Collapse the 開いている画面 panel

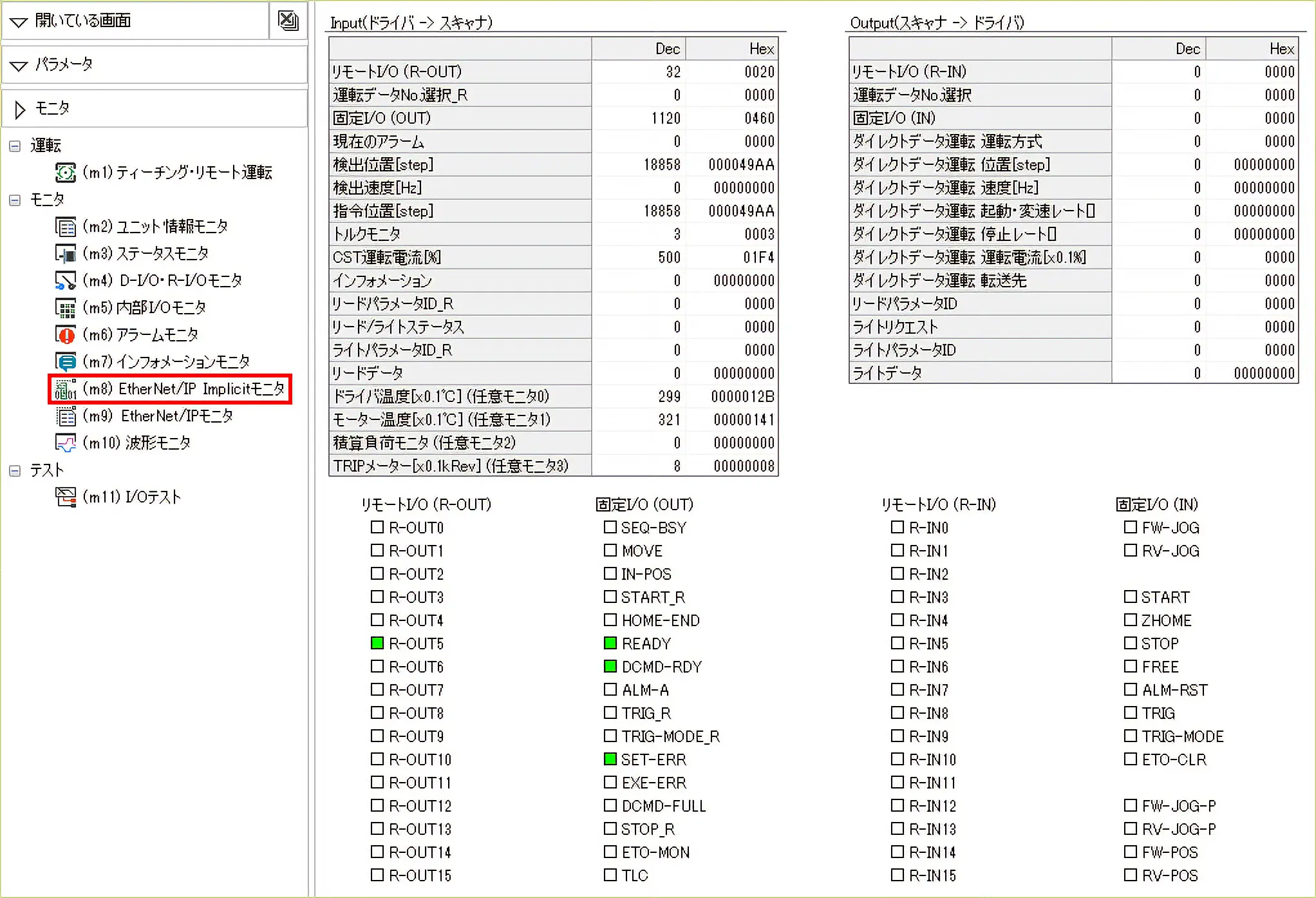tap(19, 22)
